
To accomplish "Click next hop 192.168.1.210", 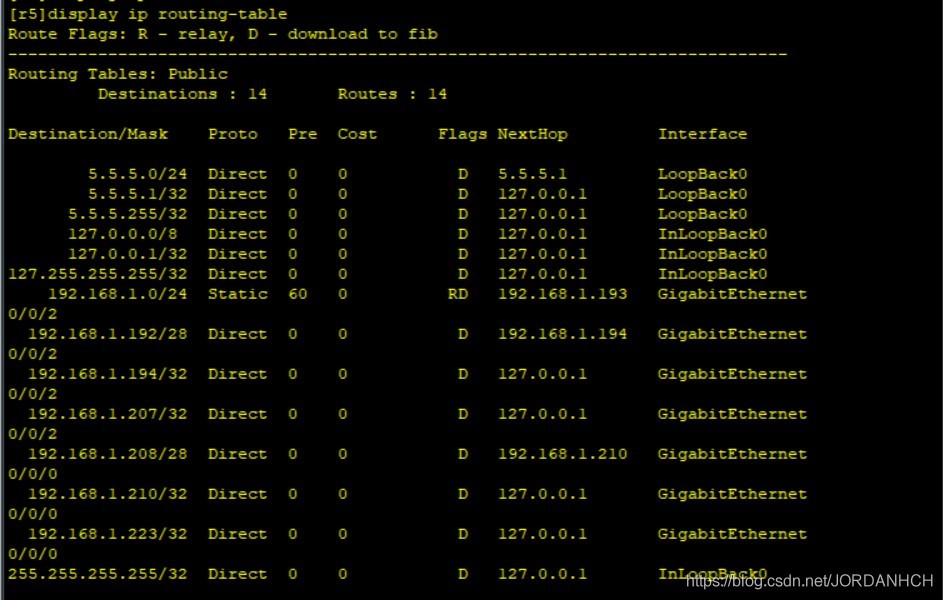I will point(562,453).
